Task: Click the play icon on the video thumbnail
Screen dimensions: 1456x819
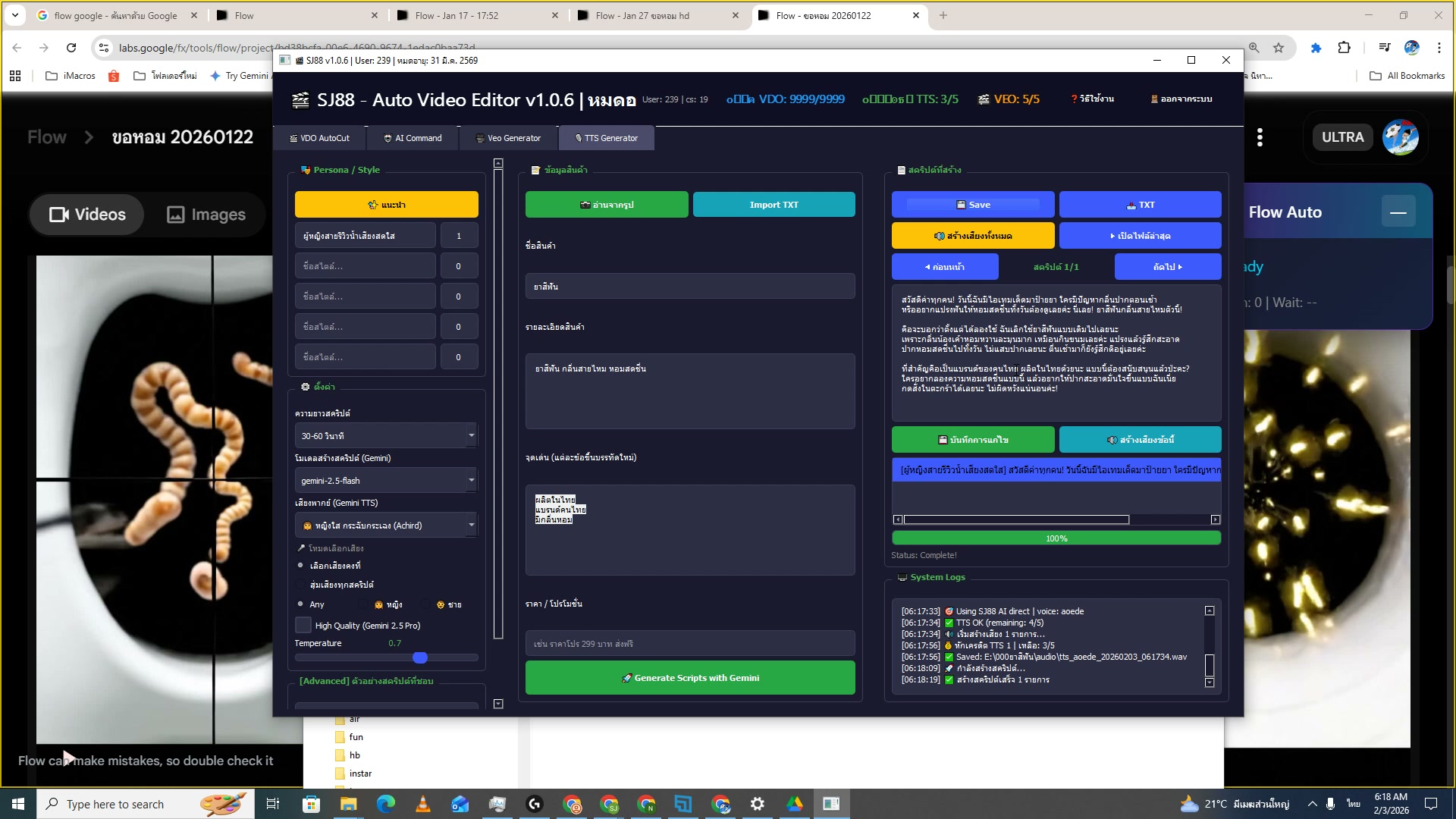Action: 67,758
